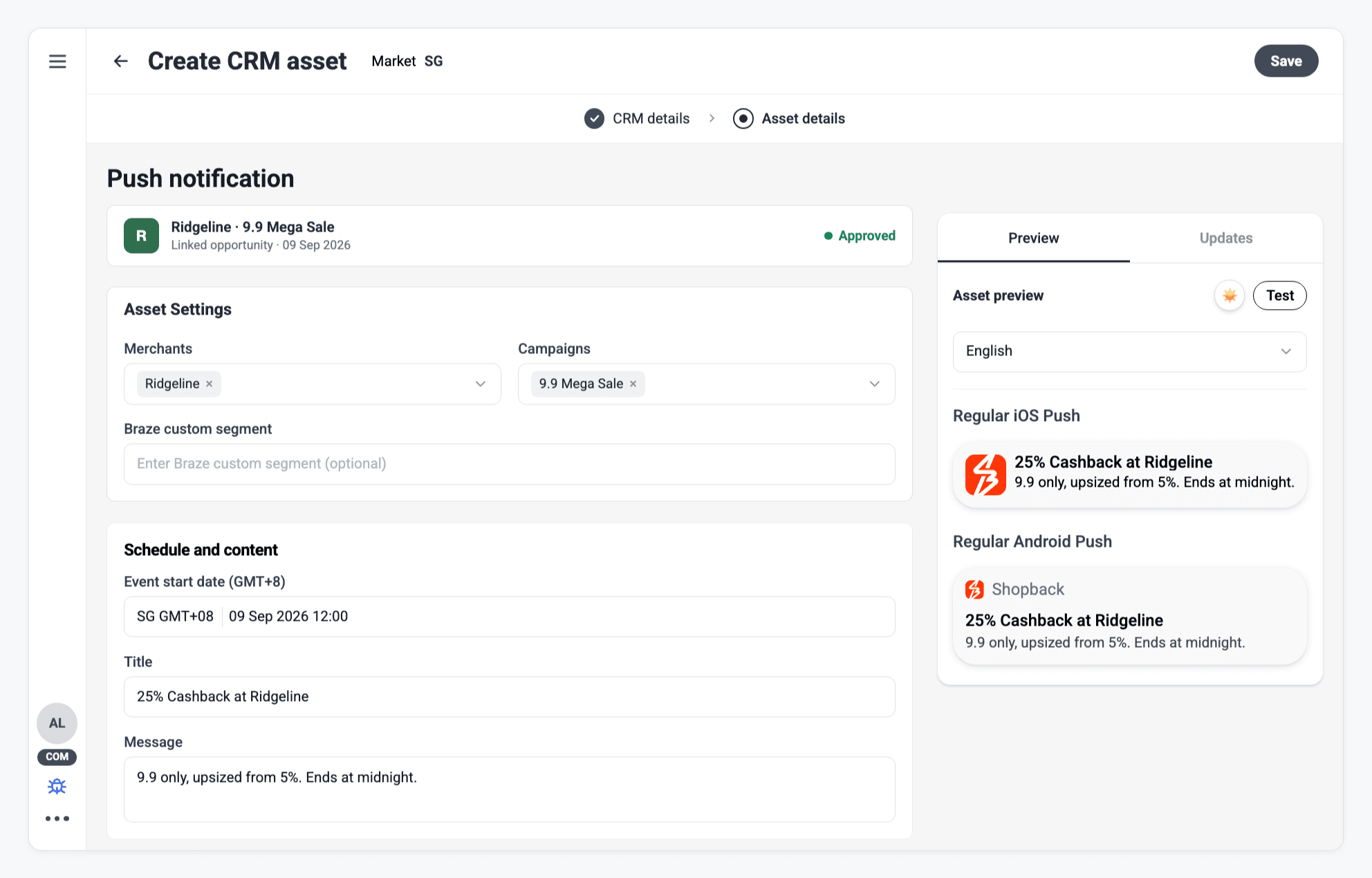Click the Message text area
This screenshot has height=878, width=1372.
510,790
